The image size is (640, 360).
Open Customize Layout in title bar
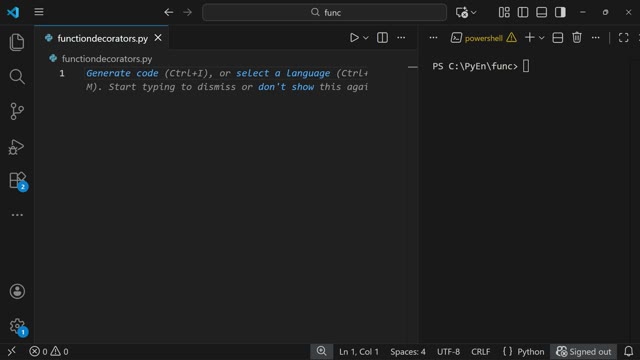pos(504,12)
